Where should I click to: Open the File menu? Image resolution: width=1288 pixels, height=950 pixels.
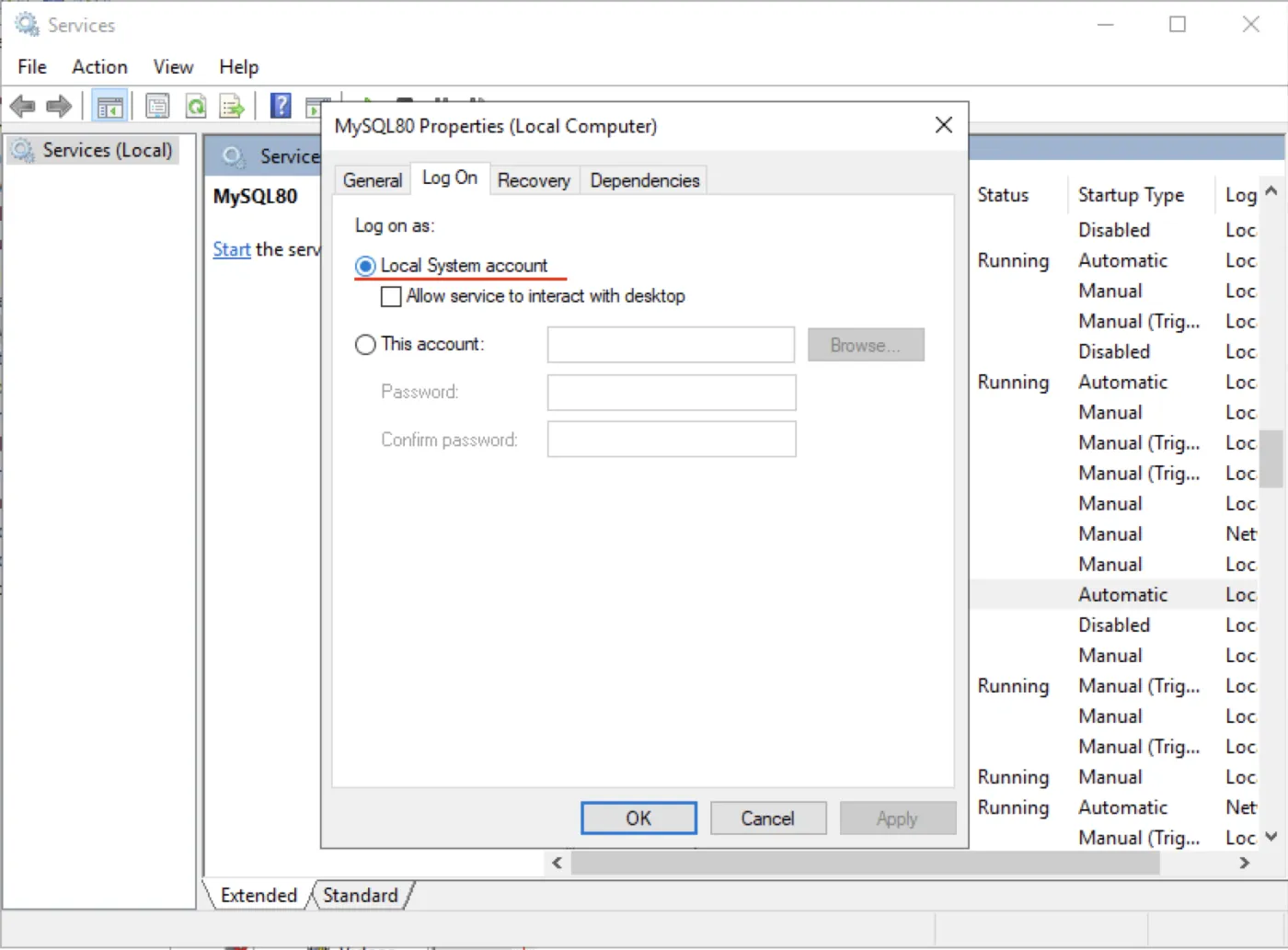click(32, 67)
